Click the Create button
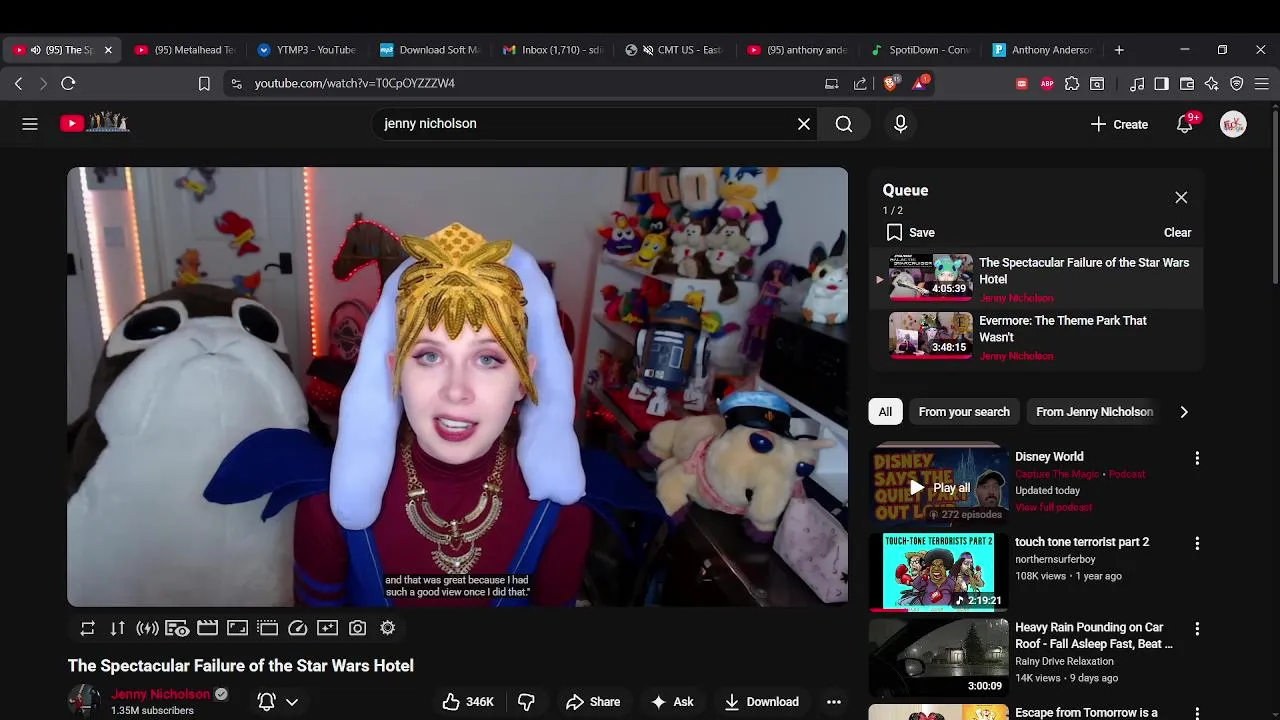The height and width of the screenshot is (720, 1280). click(x=1119, y=124)
